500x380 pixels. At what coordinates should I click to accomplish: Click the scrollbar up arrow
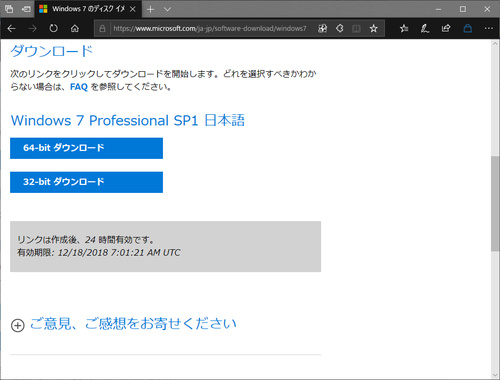pyautogui.click(x=495, y=44)
